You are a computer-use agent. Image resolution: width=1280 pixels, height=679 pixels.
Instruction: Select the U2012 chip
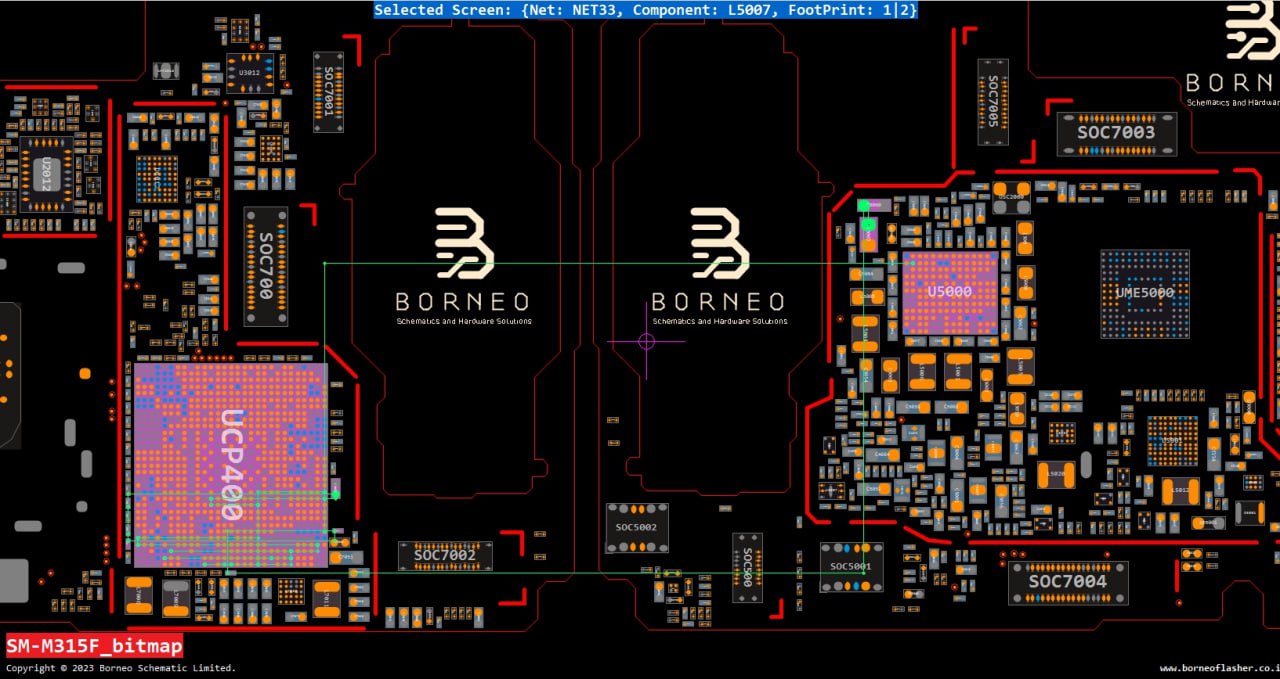pos(45,174)
